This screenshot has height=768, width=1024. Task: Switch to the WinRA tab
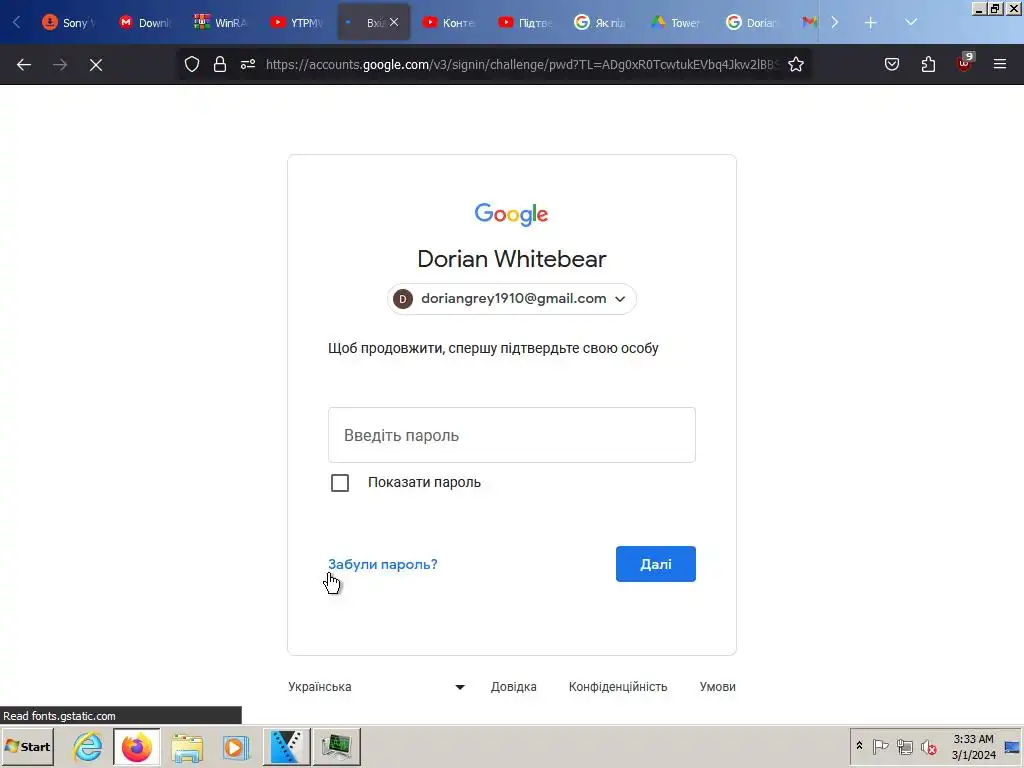(x=220, y=23)
